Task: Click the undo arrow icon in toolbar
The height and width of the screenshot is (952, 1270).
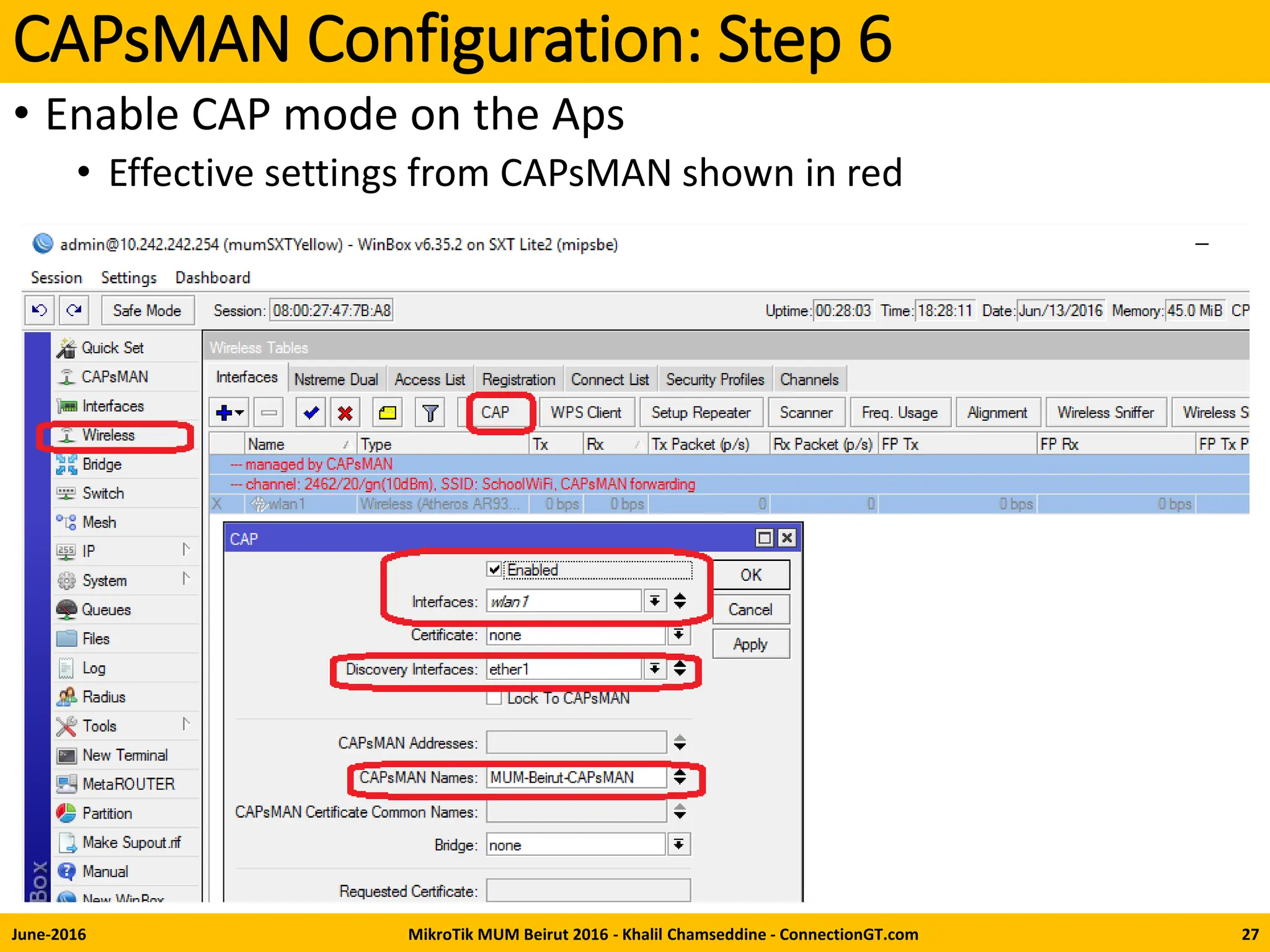Action: point(40,310)
